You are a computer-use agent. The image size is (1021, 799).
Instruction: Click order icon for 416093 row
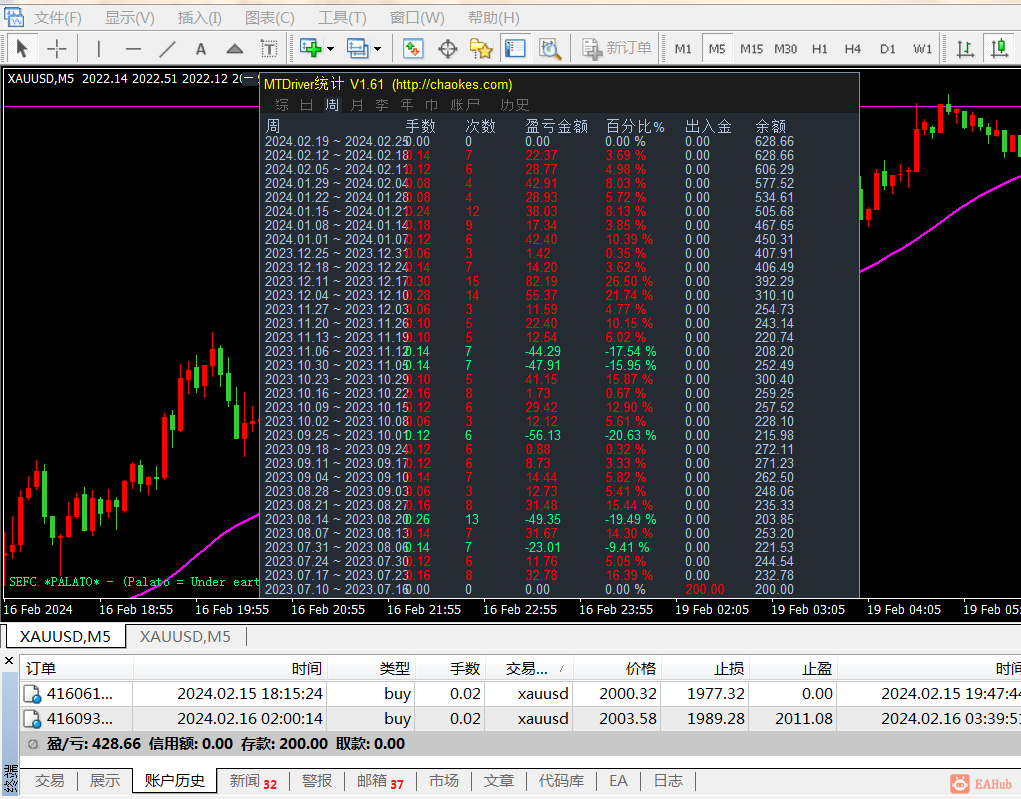[32, 719]
